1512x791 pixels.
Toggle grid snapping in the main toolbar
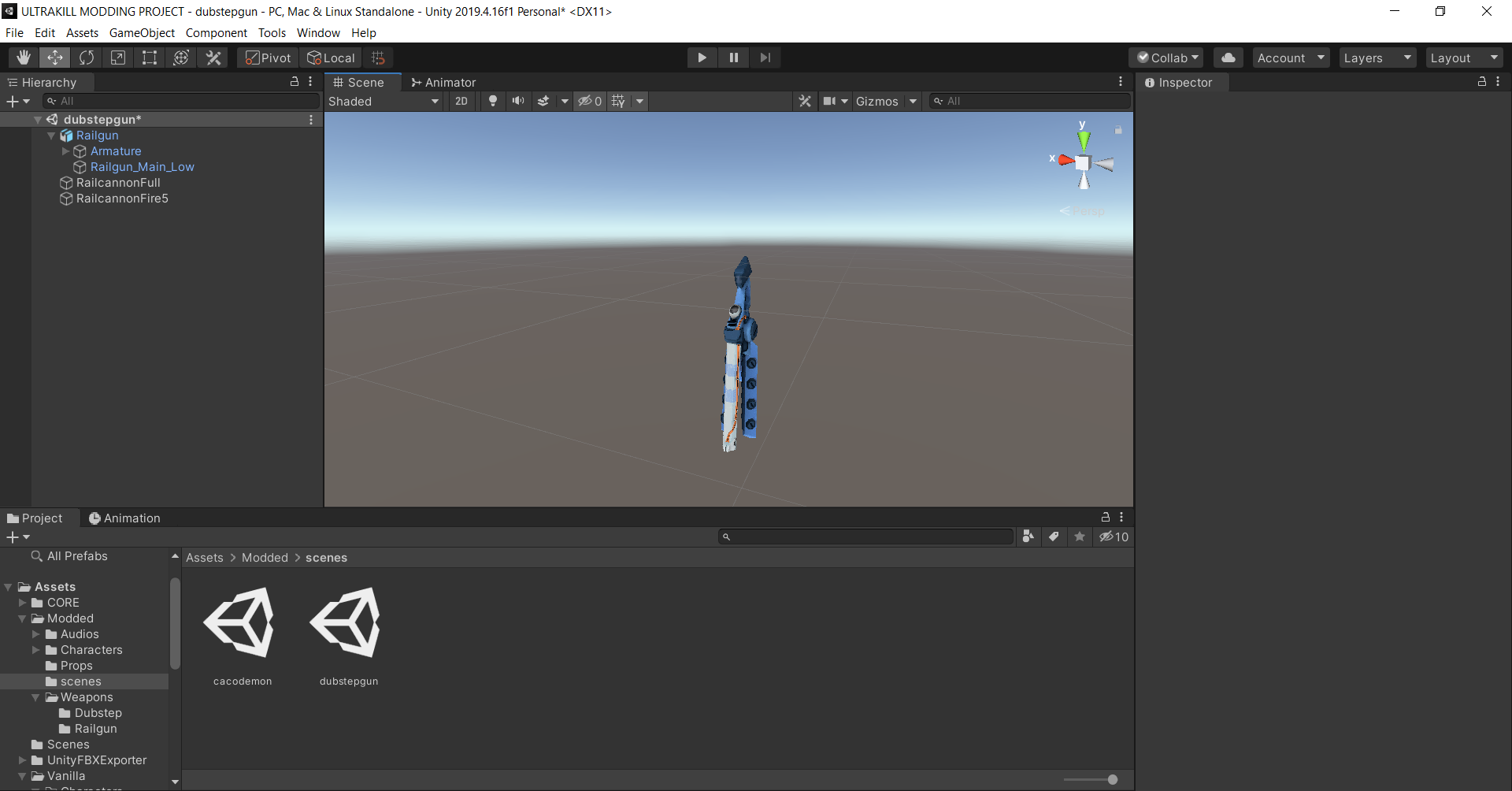[378, 58]
